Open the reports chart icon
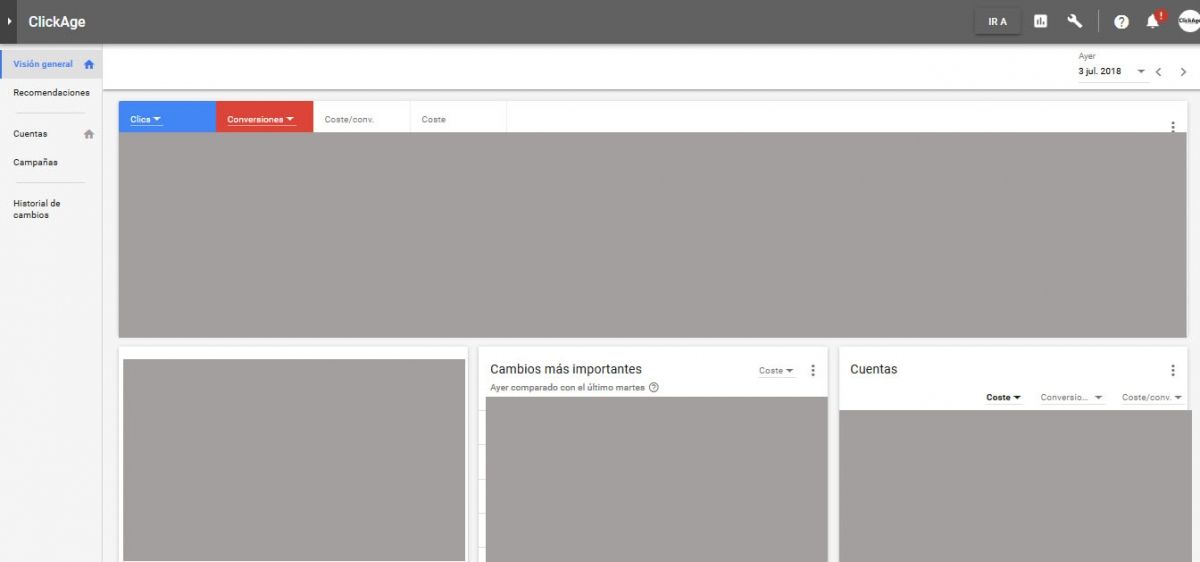Viewport: 1200px width, 562px height. (1041, 21)
